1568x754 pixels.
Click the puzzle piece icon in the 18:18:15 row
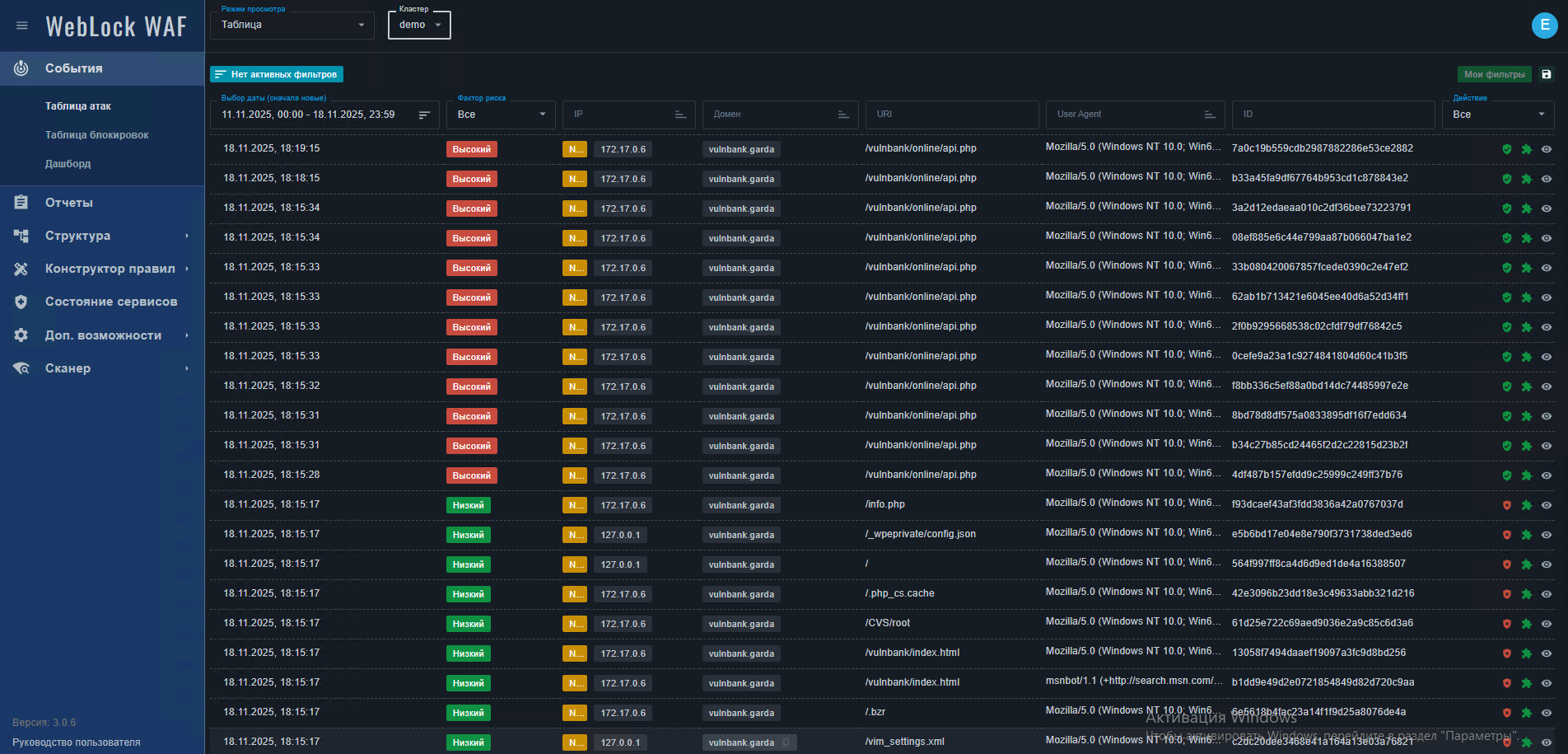click(1526, 179)
